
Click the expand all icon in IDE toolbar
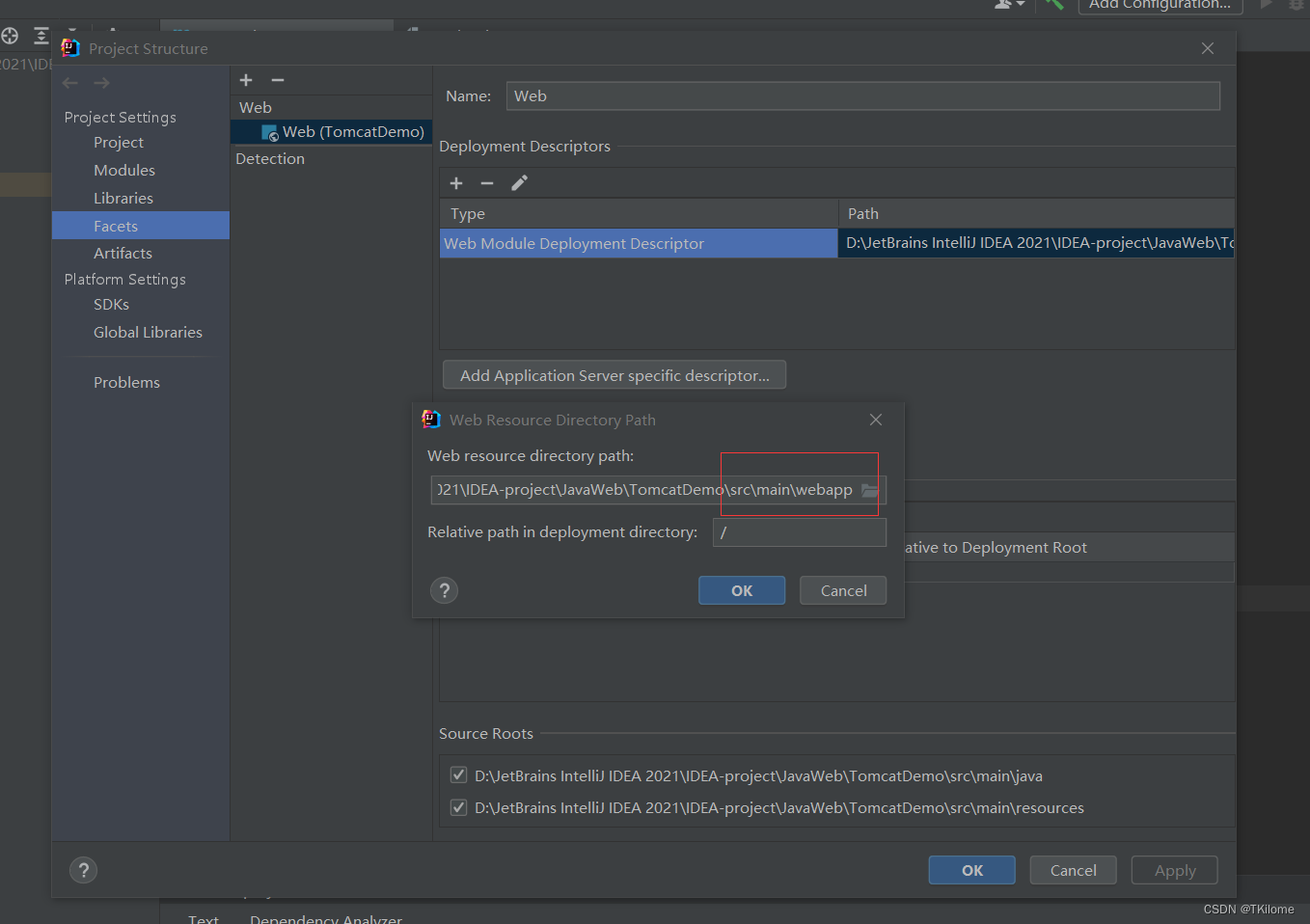coord(41,36)
